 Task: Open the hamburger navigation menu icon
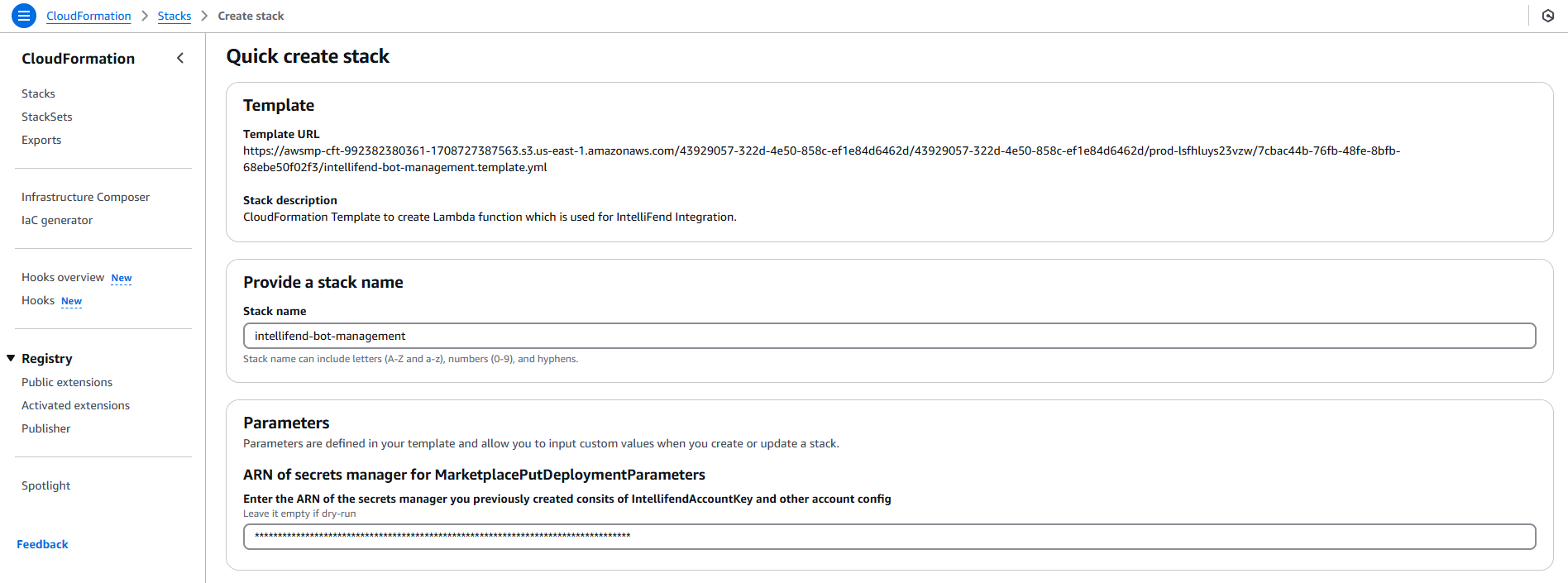click(24, 15)
